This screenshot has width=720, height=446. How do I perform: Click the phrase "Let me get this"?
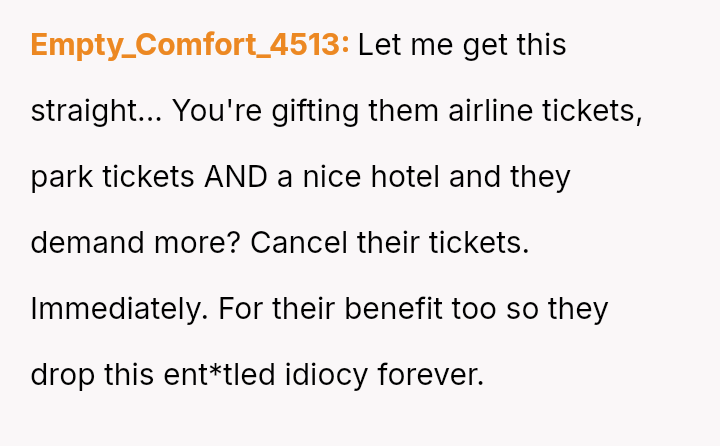[x=462, y=46]
